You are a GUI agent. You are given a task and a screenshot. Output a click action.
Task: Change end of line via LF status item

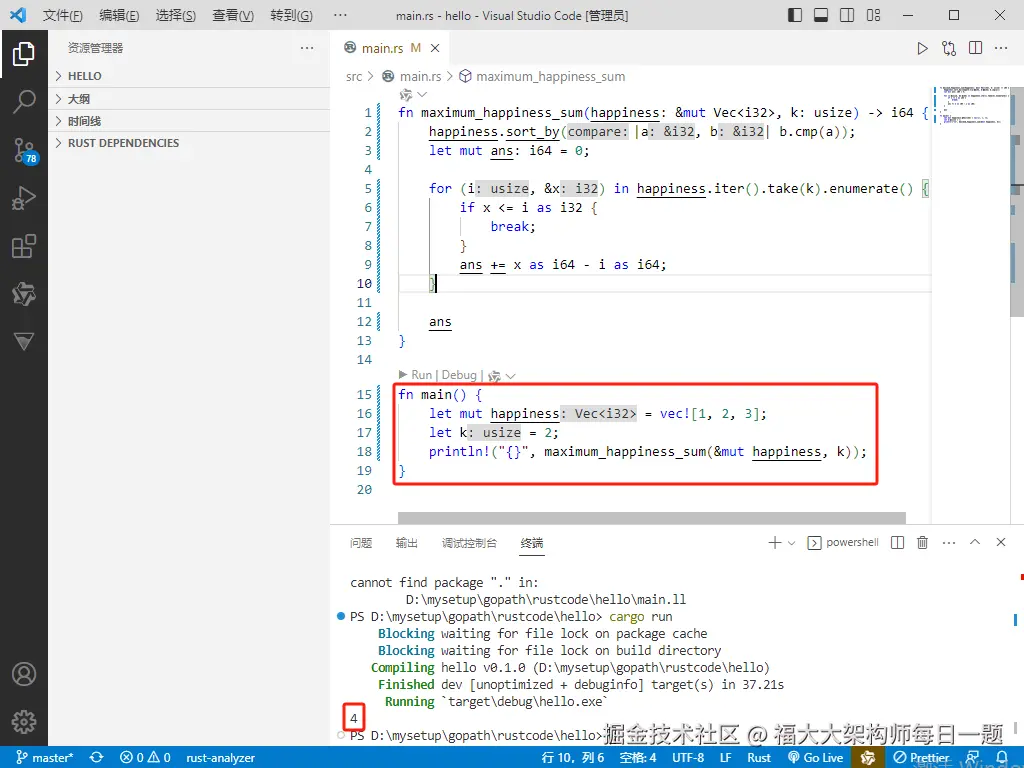tap(726, 758)
